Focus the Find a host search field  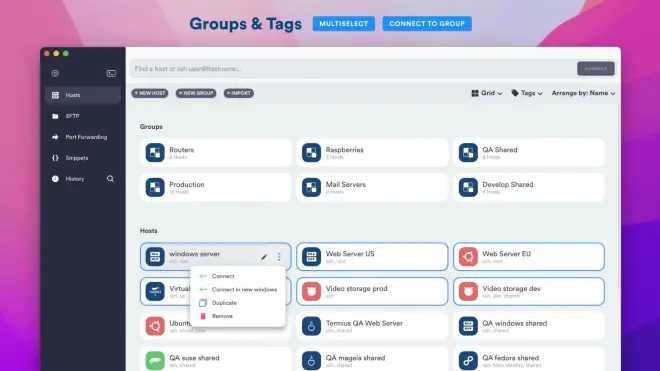coord(353,69)
